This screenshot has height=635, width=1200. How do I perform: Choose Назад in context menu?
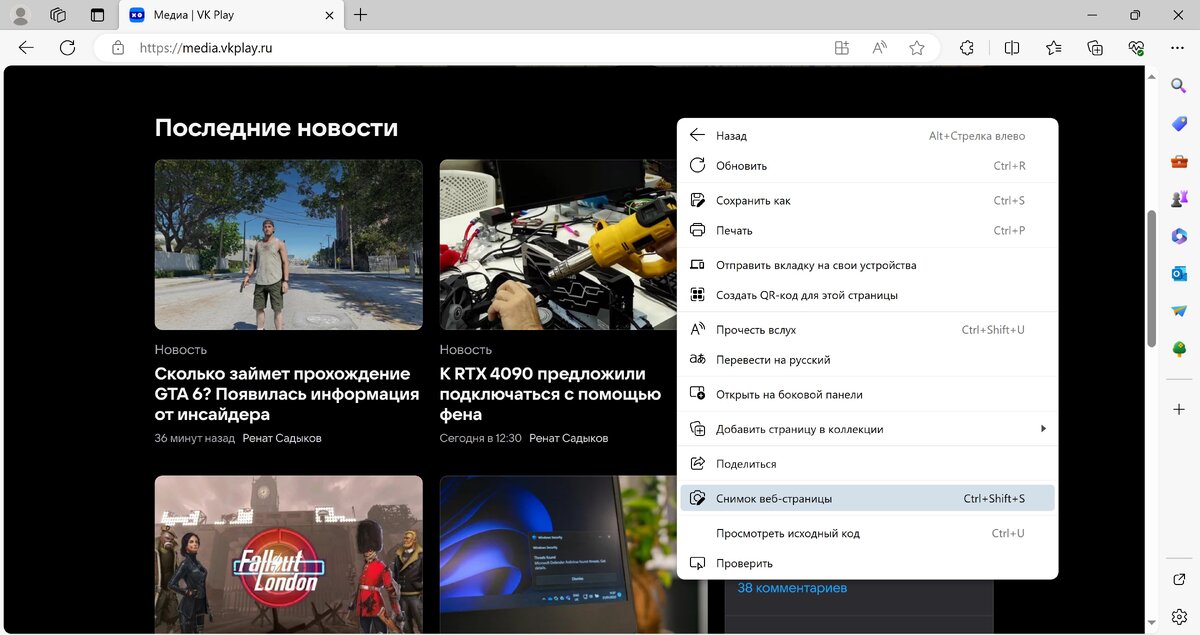click(867, 136)
